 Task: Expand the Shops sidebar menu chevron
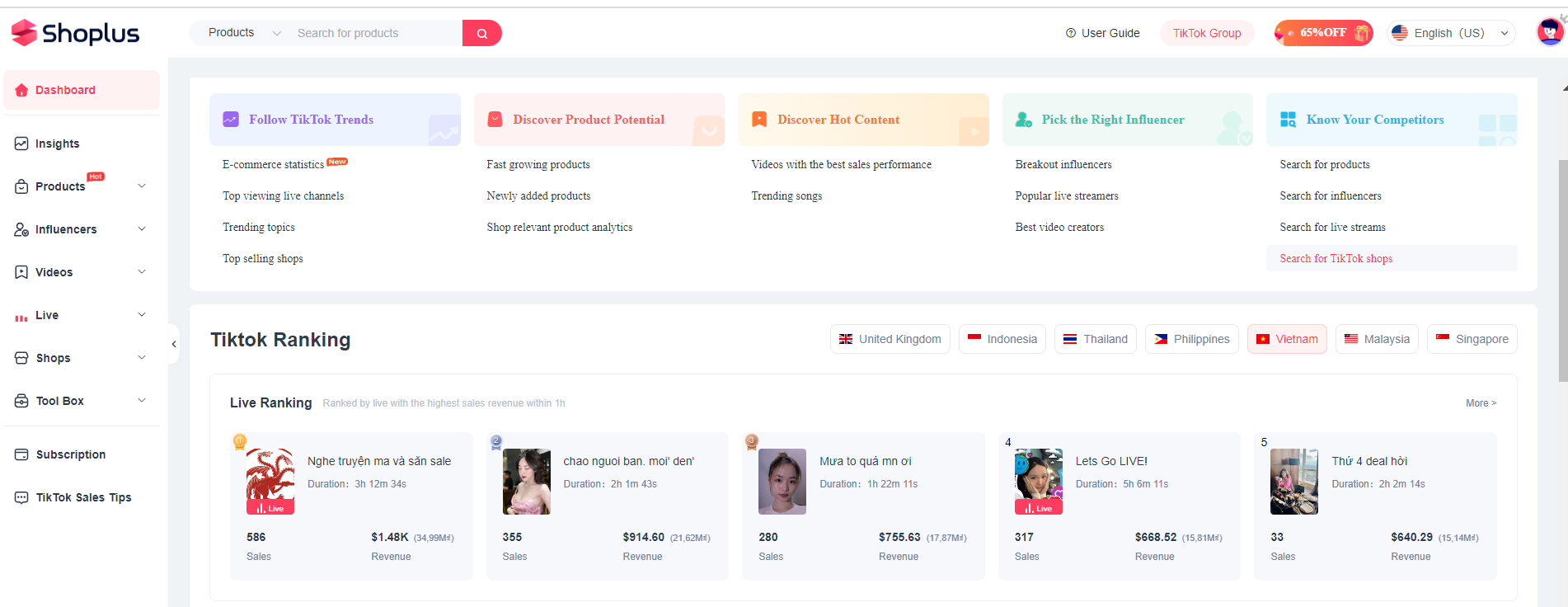coord(142,357)
